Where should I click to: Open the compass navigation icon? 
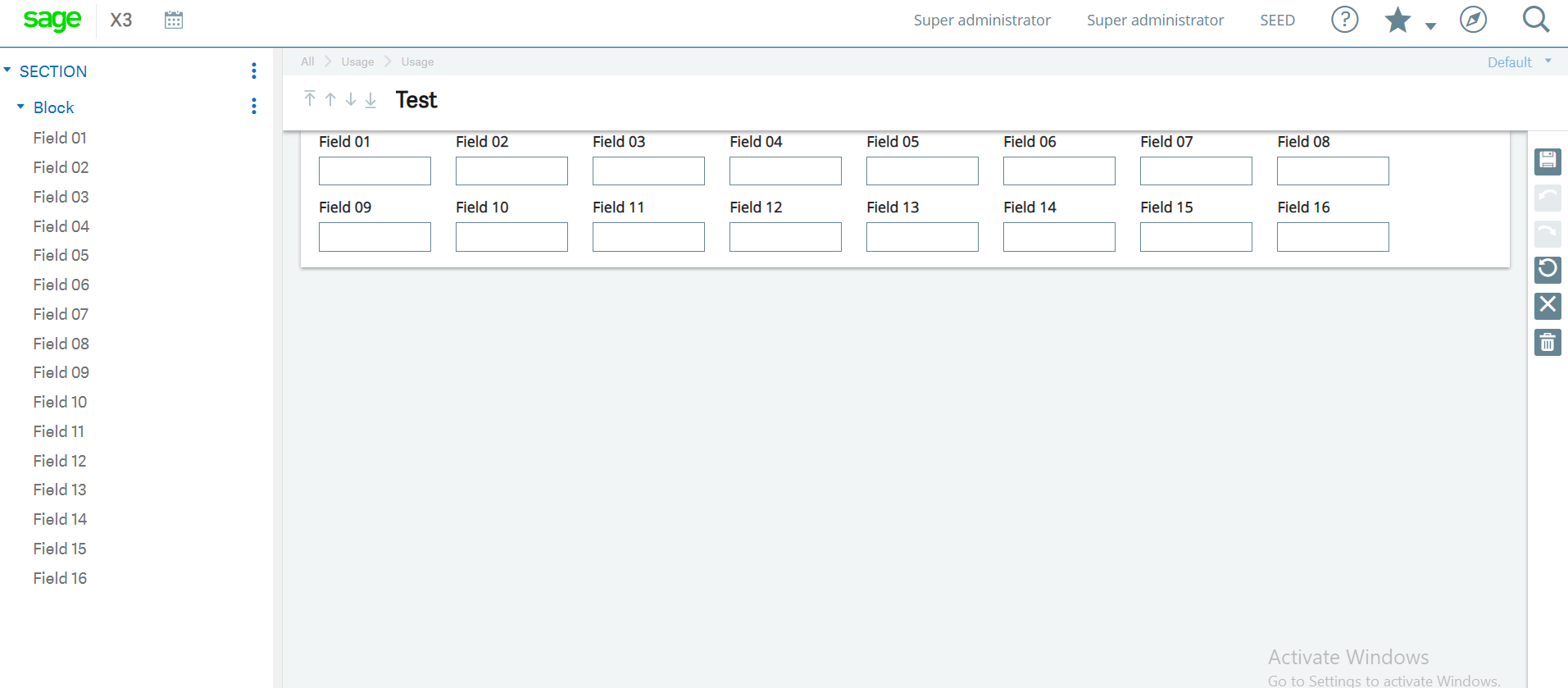[x=1473, y=20]
